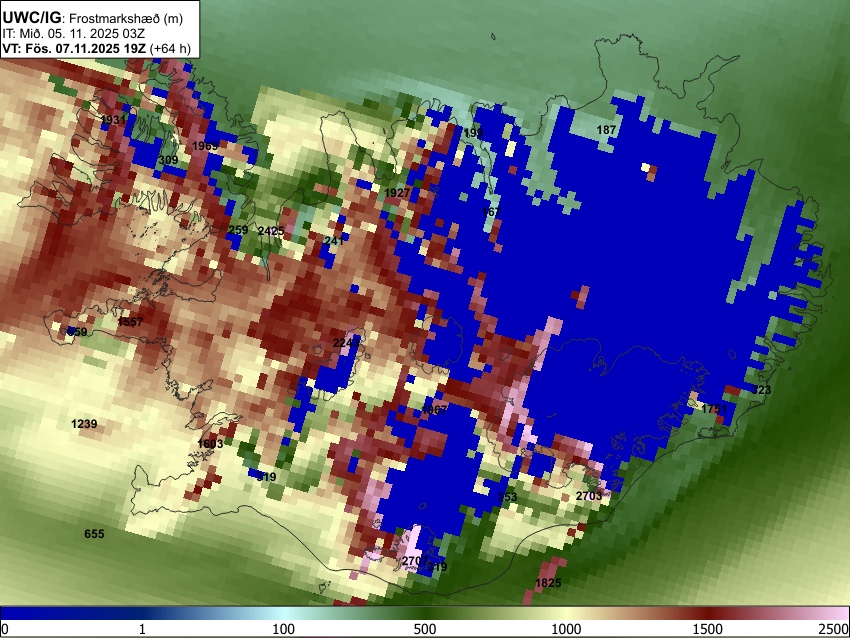The width and height of the screenshot is (850, 638).
Task: Select the 323 label on the east coast
Action: click(761, 390)
